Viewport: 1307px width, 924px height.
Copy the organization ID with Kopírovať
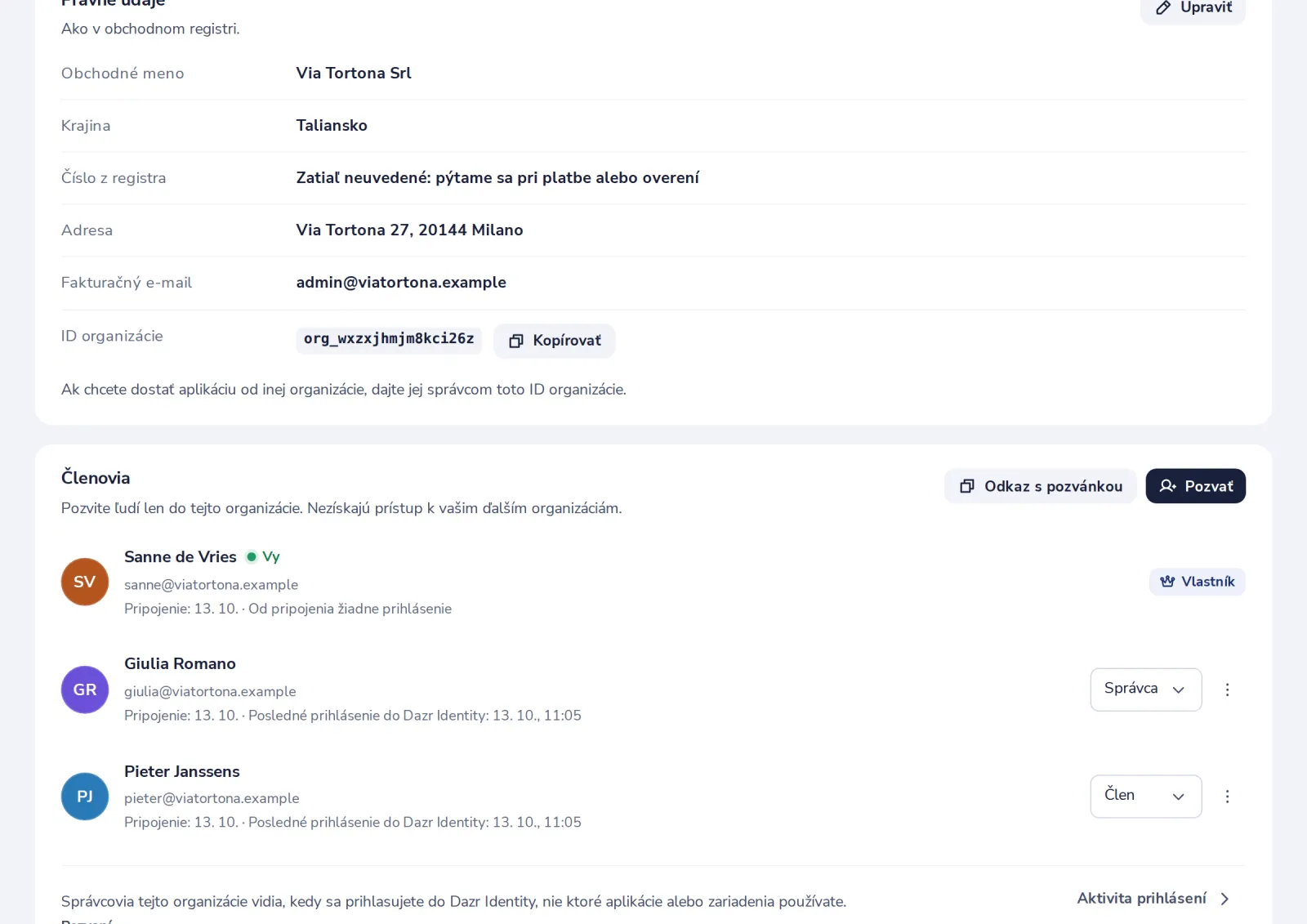(x=555, y=341)
